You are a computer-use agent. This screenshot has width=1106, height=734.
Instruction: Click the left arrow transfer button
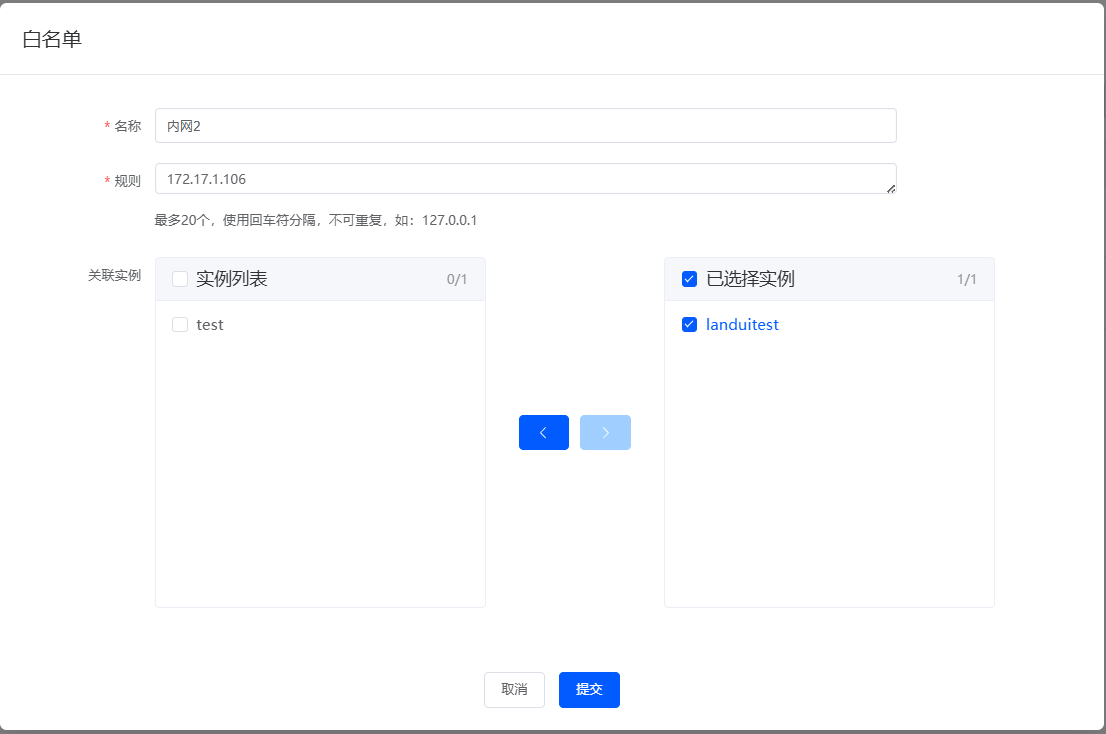coord(543,432)
